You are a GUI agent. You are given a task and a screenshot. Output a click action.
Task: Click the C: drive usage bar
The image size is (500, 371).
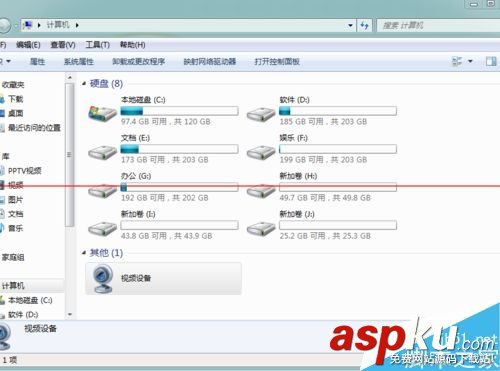coord(179,111)
